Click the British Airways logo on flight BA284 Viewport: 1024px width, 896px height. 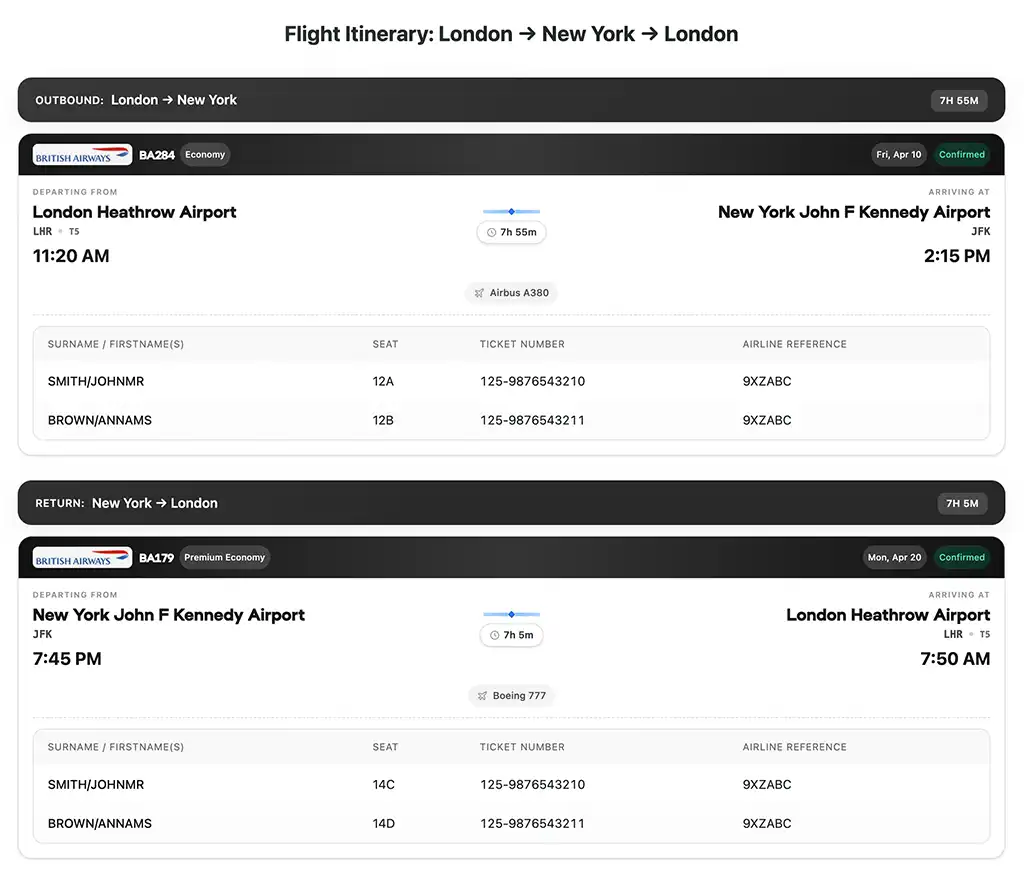point(82,155)
